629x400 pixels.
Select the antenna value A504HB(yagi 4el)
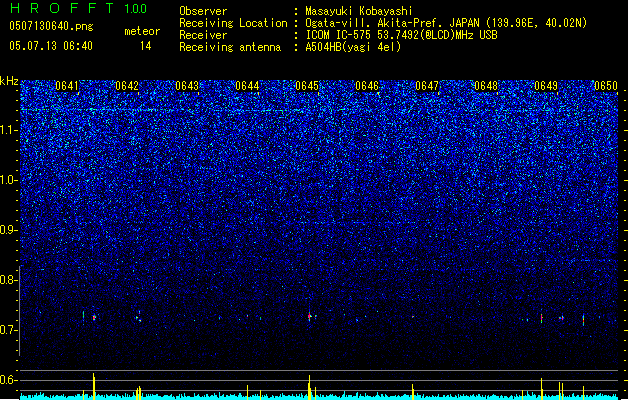point(353,47)
